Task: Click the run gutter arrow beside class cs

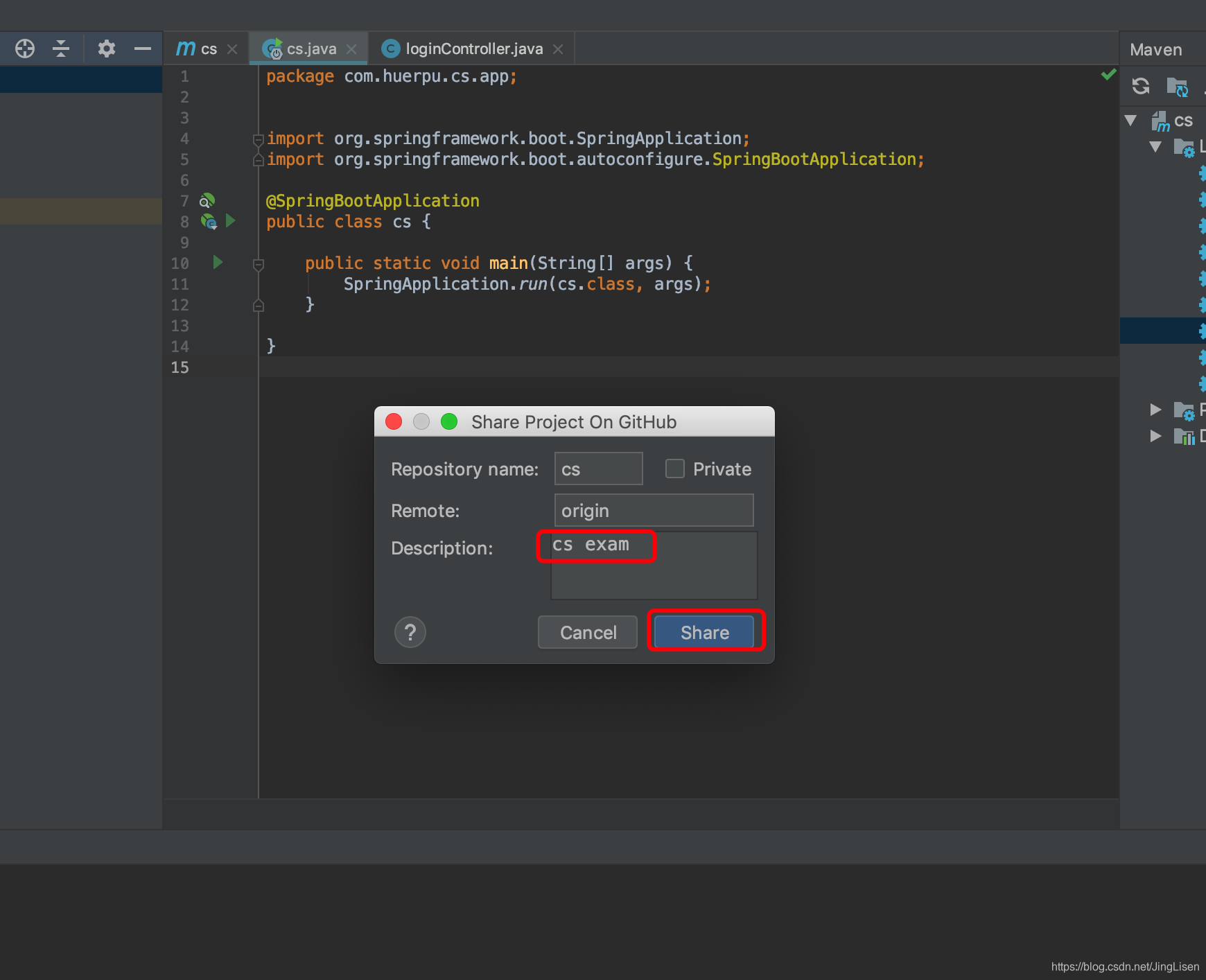Action: tap(231, 220)
